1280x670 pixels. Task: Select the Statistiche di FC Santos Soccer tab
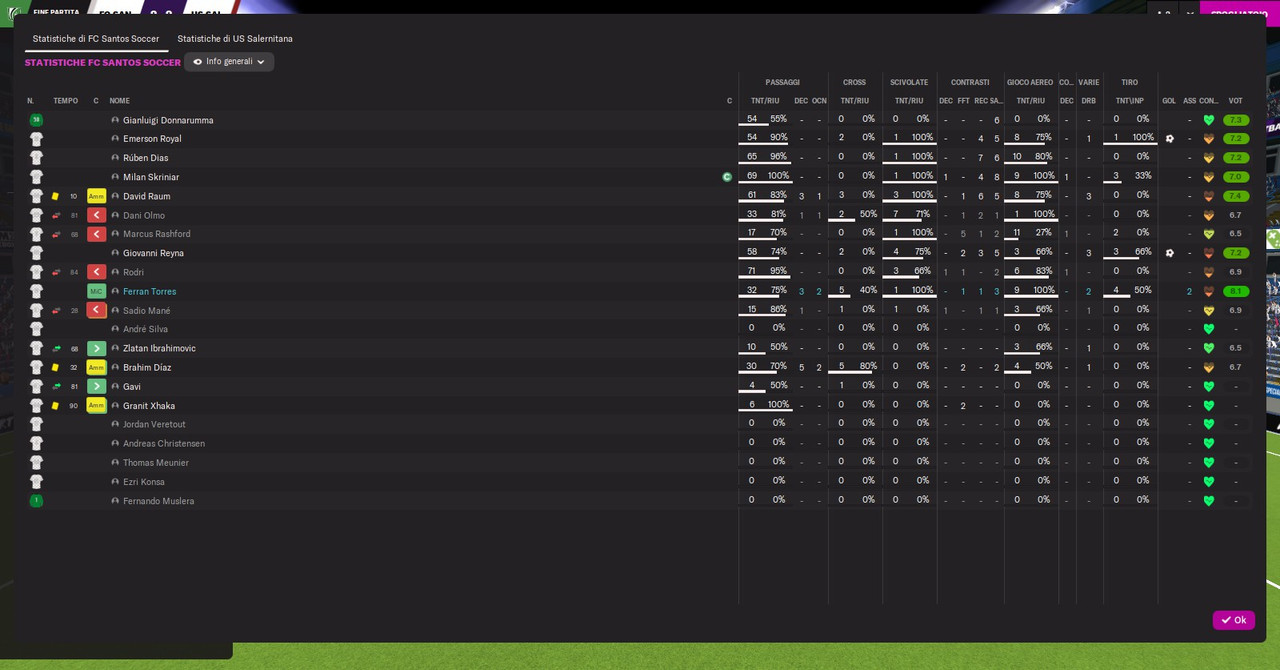click(x=96, y=38)
